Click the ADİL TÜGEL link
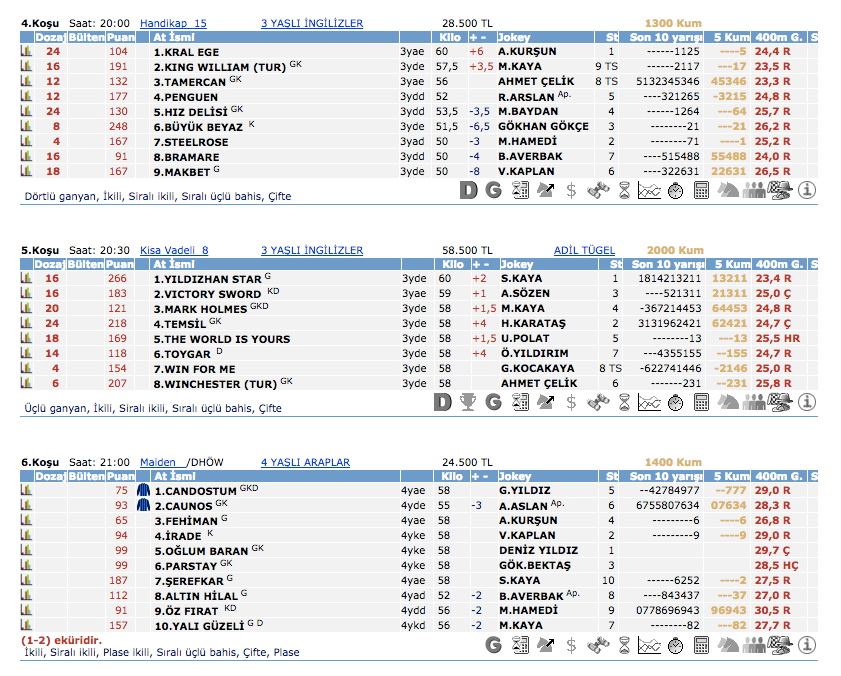 585,250
